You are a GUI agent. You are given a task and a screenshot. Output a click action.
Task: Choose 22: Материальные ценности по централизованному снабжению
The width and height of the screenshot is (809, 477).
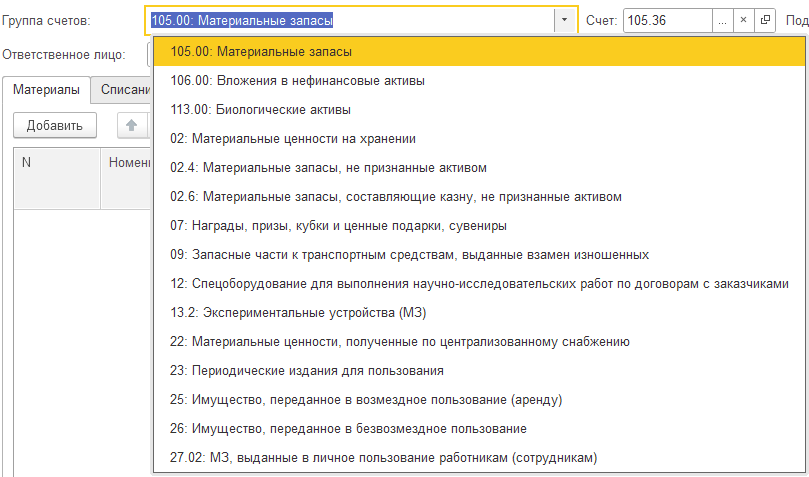[x=479, y=342]
